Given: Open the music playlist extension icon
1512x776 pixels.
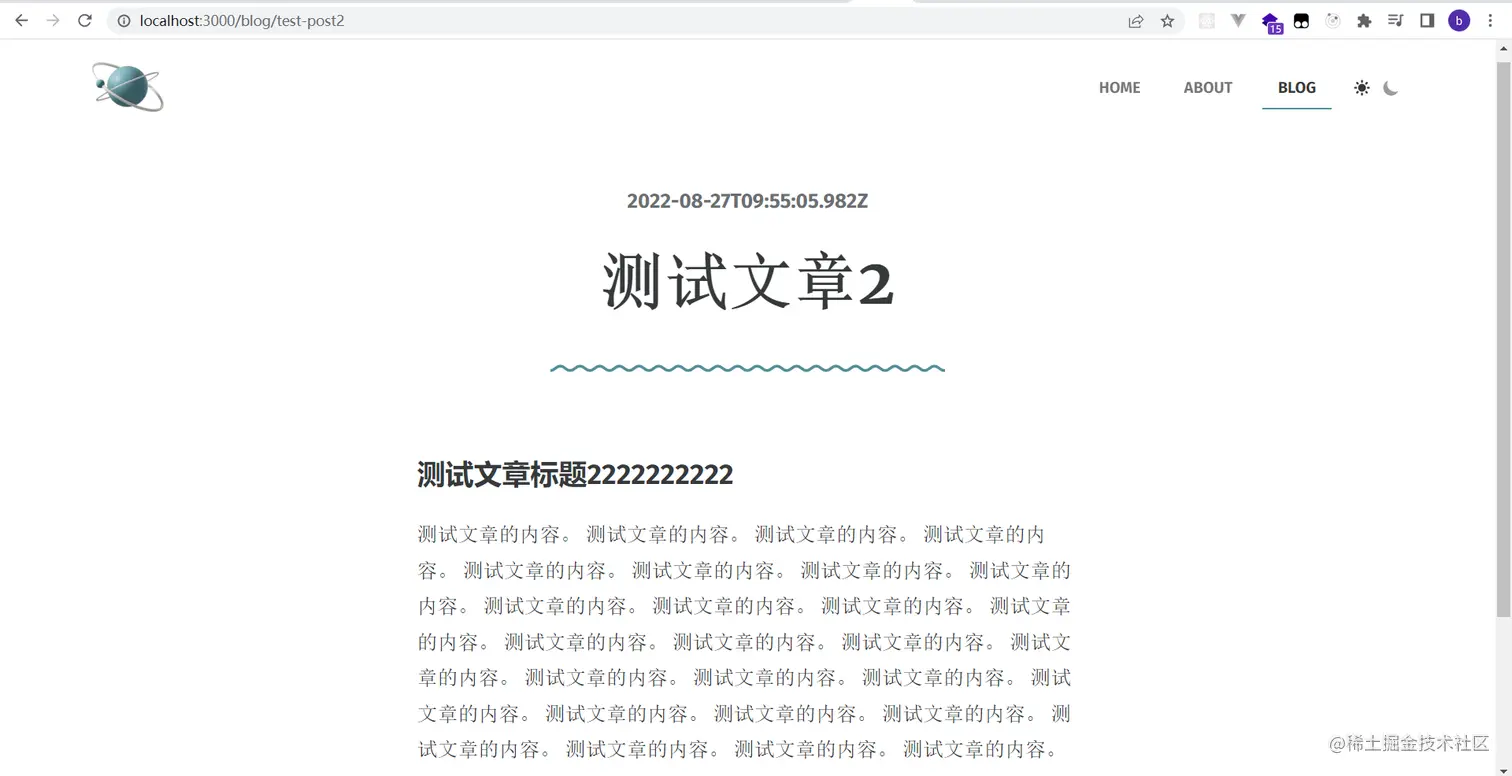Looking at the screenshot, I should [x=1395, y=20].
